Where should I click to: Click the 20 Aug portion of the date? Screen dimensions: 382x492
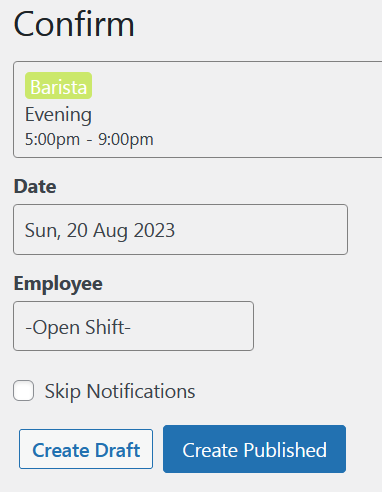[x=97, y=231]
